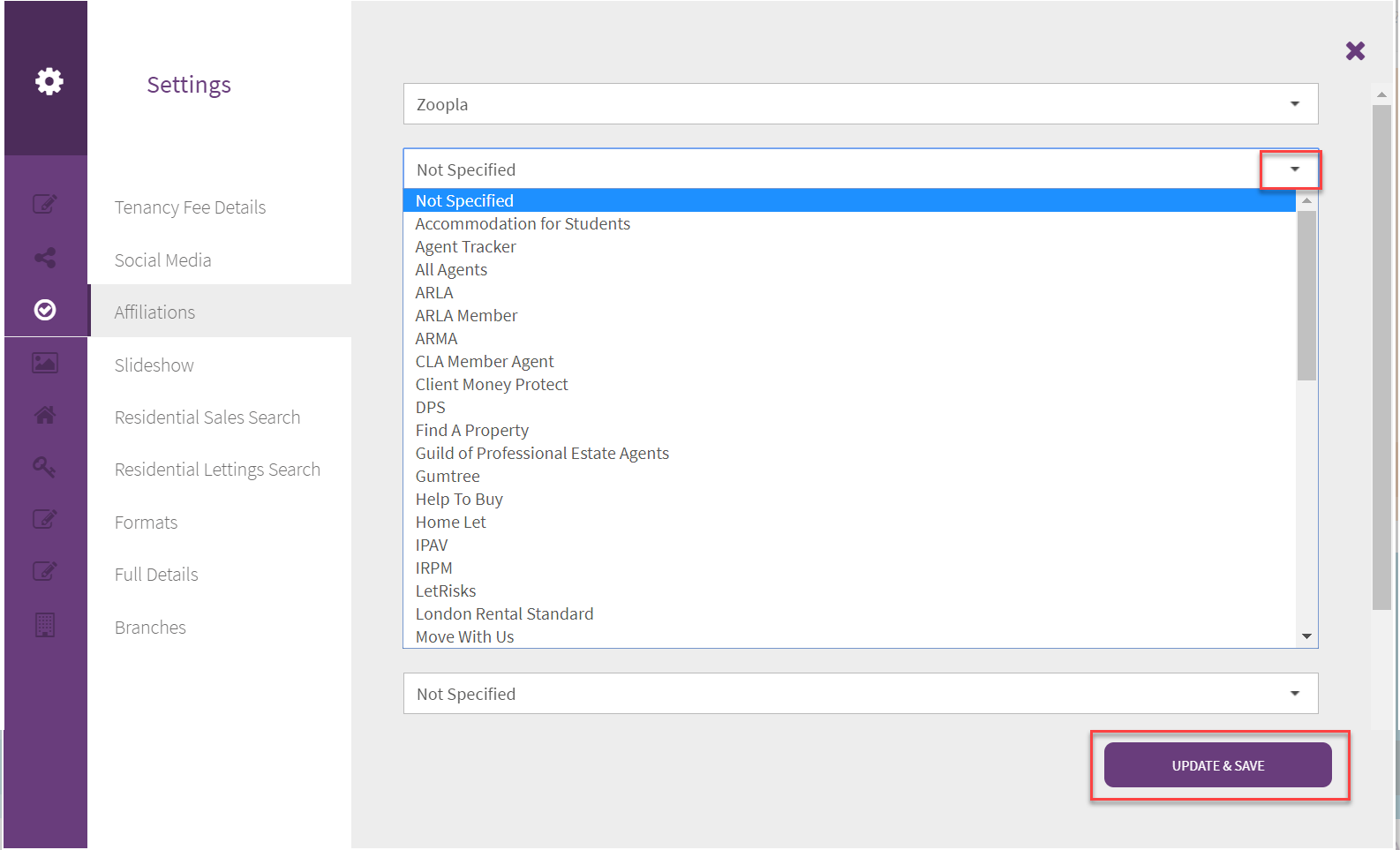Open the Slideshow settings
This screenshot has height=850, width=1400.
pos(154,365)
